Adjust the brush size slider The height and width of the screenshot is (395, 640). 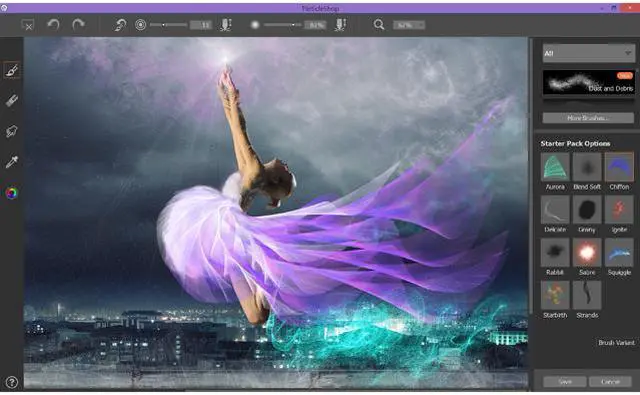tap(168, 25)
